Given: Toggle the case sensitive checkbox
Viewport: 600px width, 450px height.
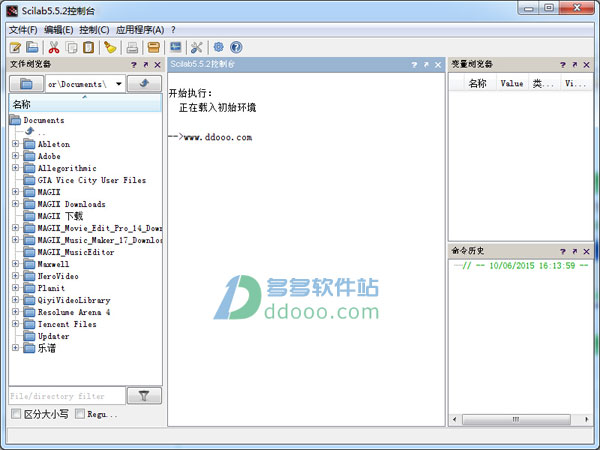Looking at the screenshot, I should tap(16, 414).
